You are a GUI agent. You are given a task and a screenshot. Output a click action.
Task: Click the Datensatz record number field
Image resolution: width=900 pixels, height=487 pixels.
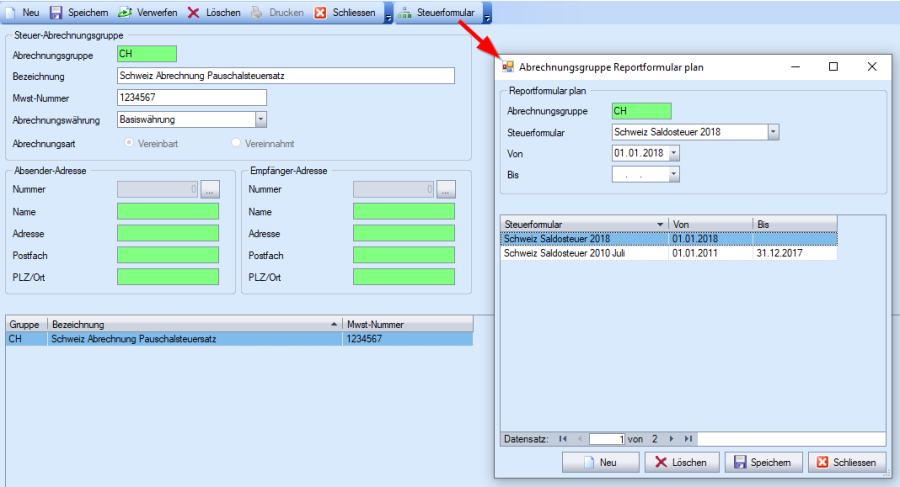tap(607, 439)
